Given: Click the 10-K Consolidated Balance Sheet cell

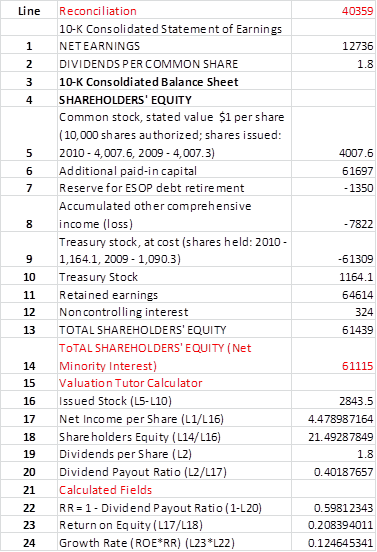Looking at the screenshot, I should (x=174, y=82).
